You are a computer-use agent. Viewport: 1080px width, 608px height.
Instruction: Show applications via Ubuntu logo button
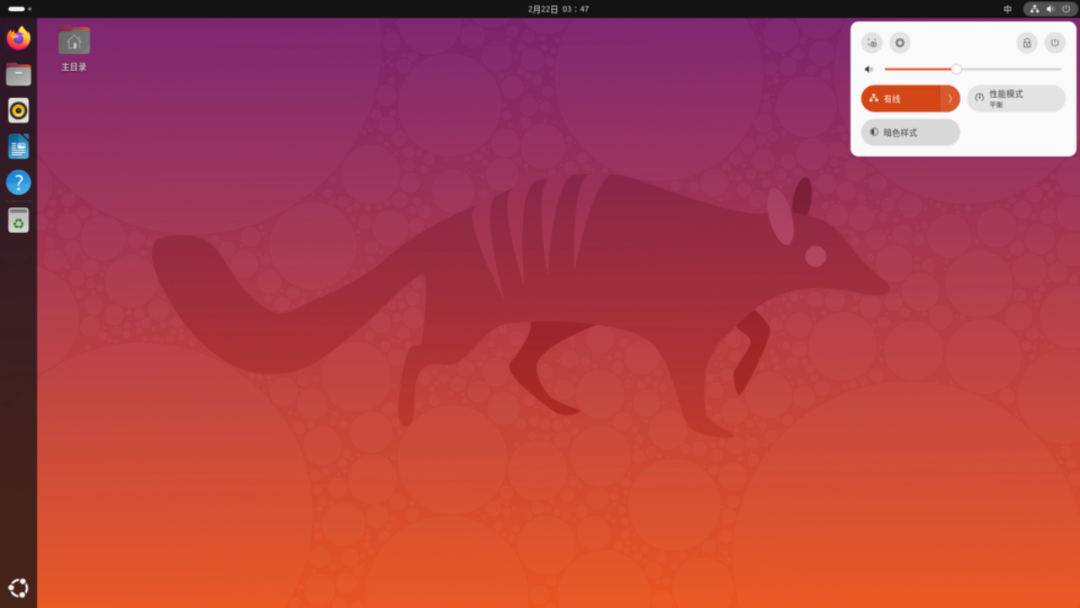click(19, 588)
